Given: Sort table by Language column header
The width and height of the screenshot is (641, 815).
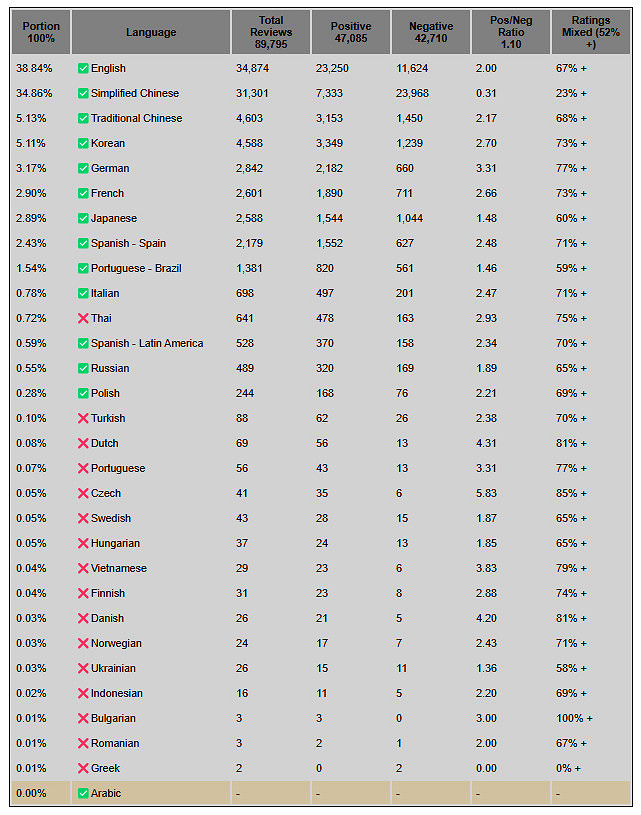Looking at the screenshot, I should (x=151, y=32).
